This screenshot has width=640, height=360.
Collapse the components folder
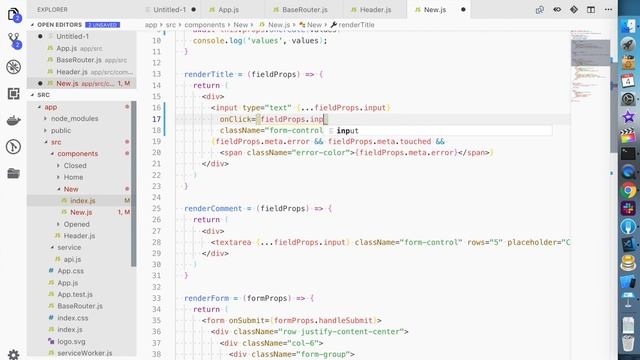pyautogui.click(x=78, y=154)
